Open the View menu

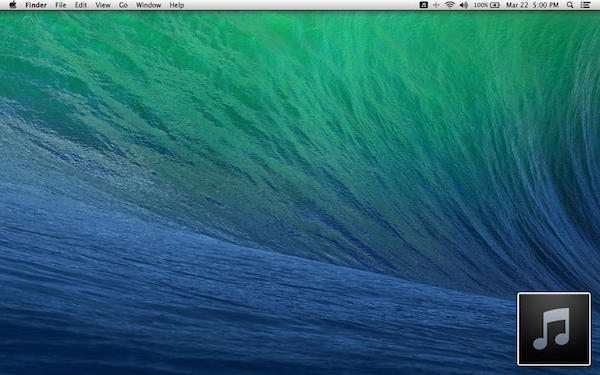click(x=103, y=5)
